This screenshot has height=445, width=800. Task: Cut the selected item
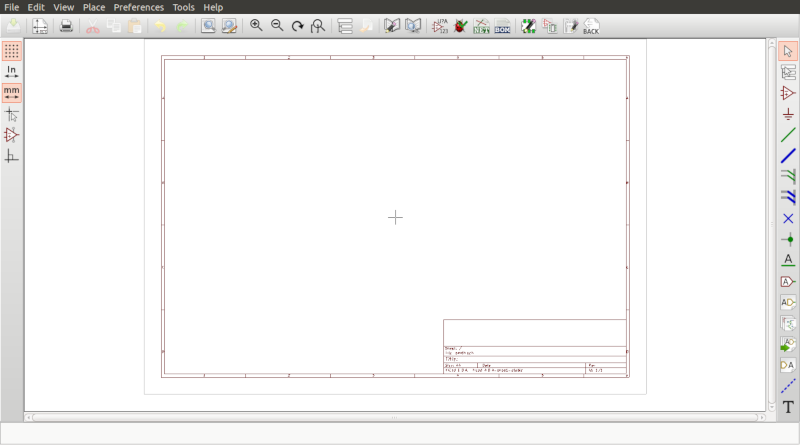(93, 26)
